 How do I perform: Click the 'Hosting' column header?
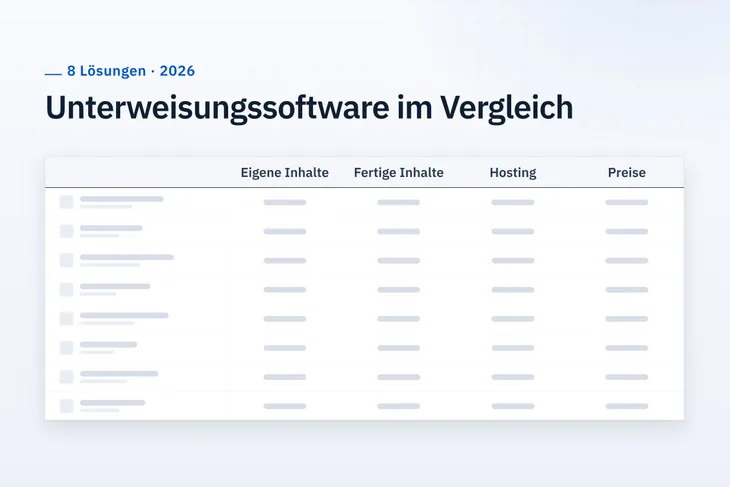click(x=513, y=173)
